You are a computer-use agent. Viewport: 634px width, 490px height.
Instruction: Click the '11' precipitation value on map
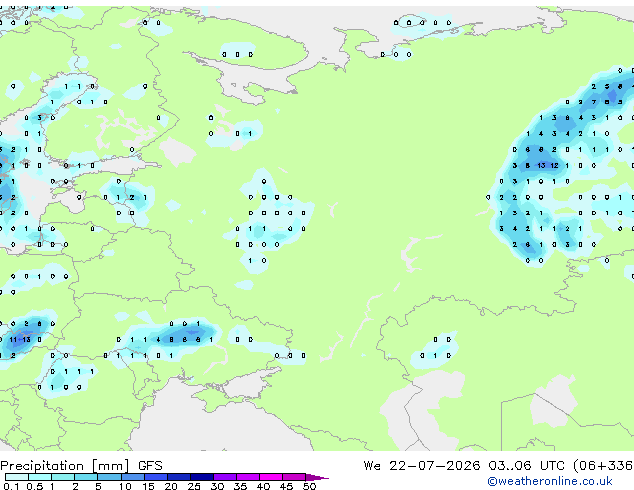pos(13,340)
